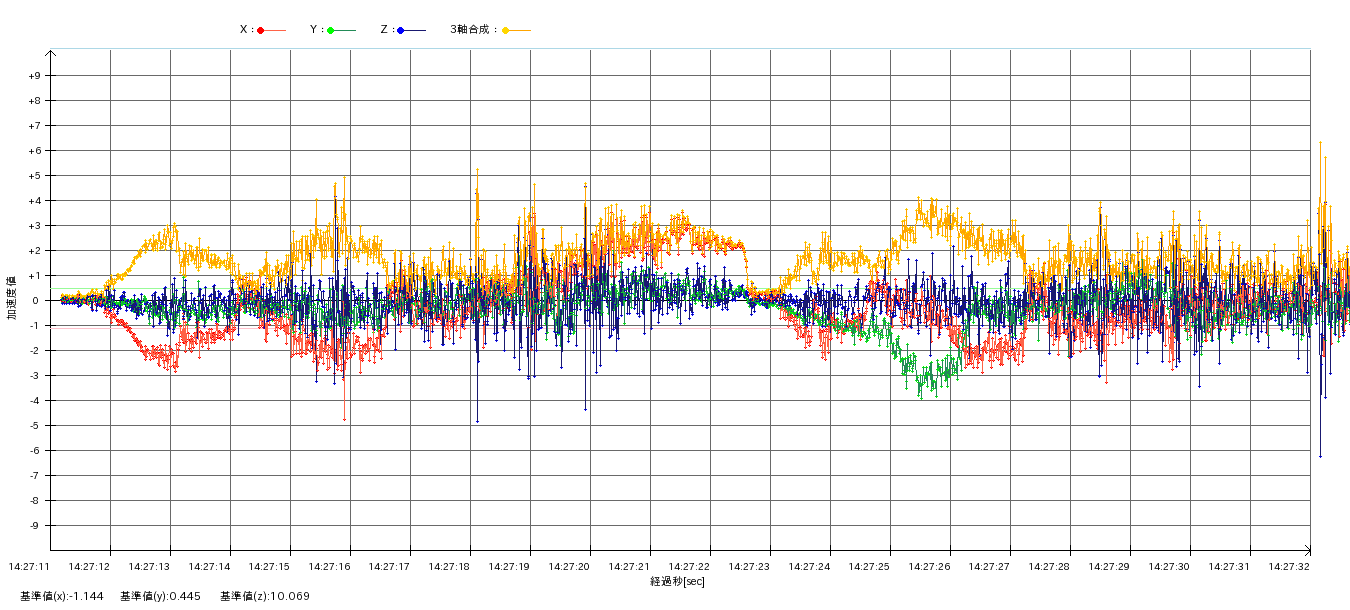
Task: Pick the 14:27:26 time axis label
Action: 929,566
